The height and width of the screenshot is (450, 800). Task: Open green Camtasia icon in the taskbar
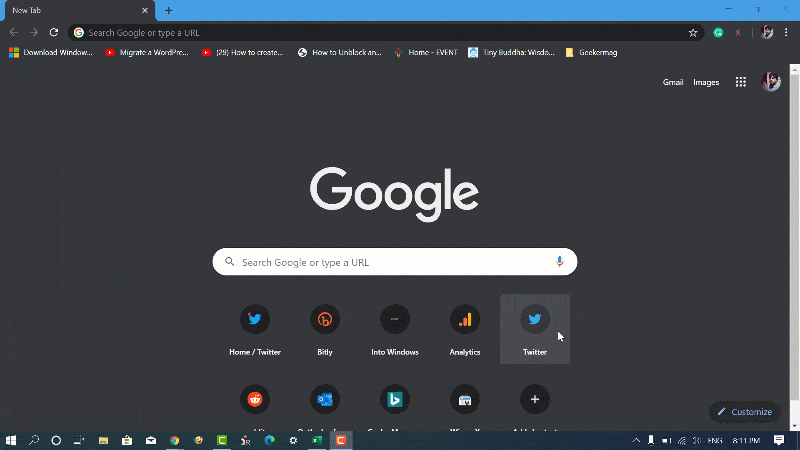tap(222, 440)
